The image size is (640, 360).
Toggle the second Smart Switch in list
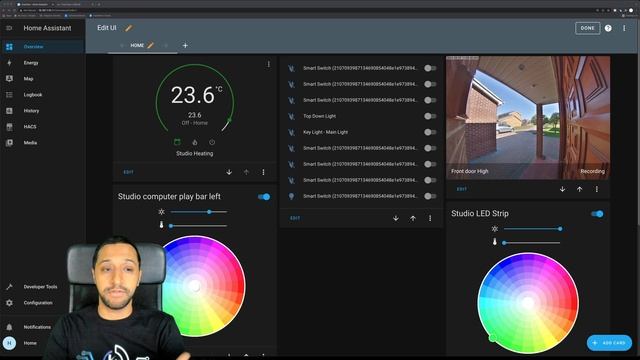tap(430, 84)
